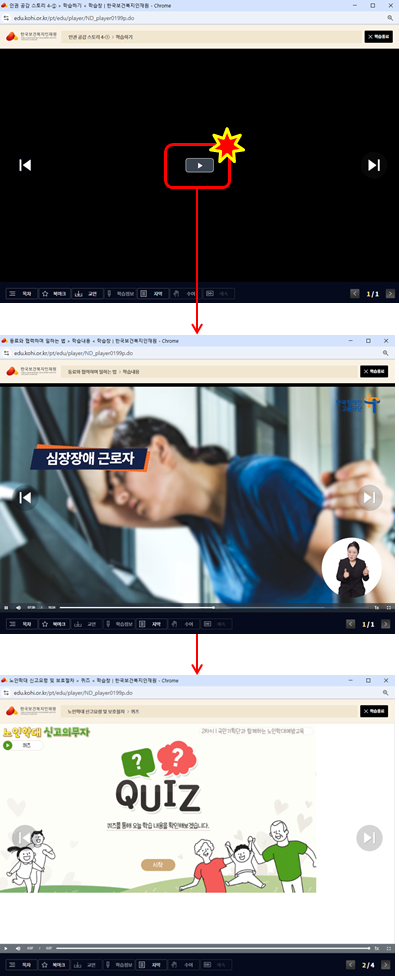Click the 퀴즈 breadcrumb in the bottom window header

pyautogui.click(x=136, y=711)
